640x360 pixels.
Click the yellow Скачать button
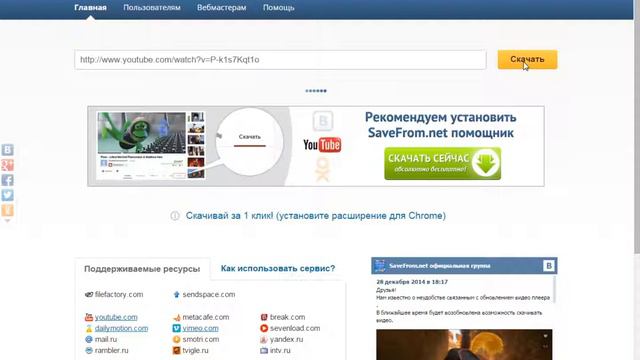coord(527,60)
